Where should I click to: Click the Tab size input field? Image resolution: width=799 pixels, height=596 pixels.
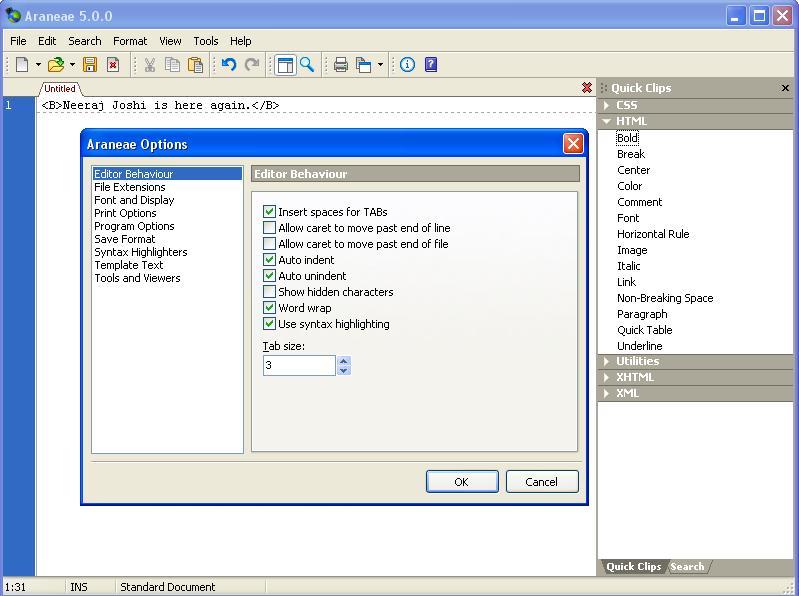299,365
